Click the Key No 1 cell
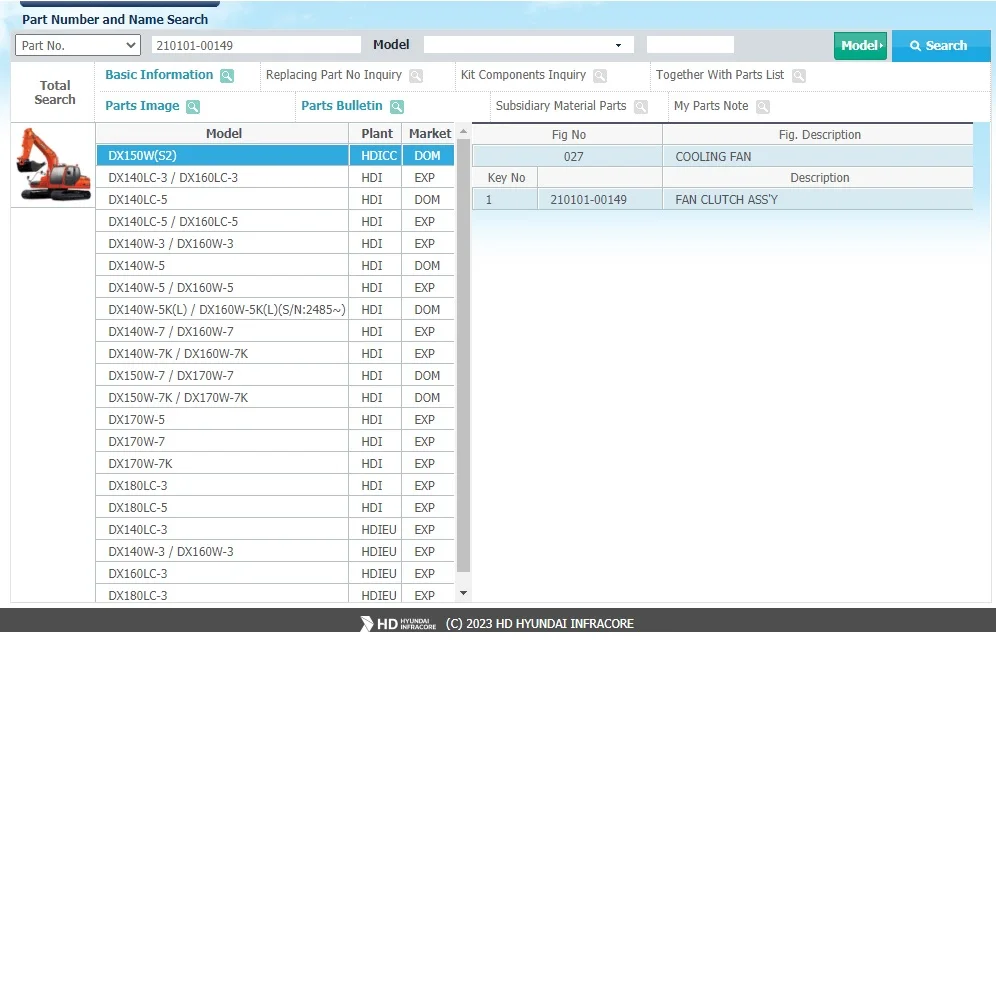 tap(505, 200)
